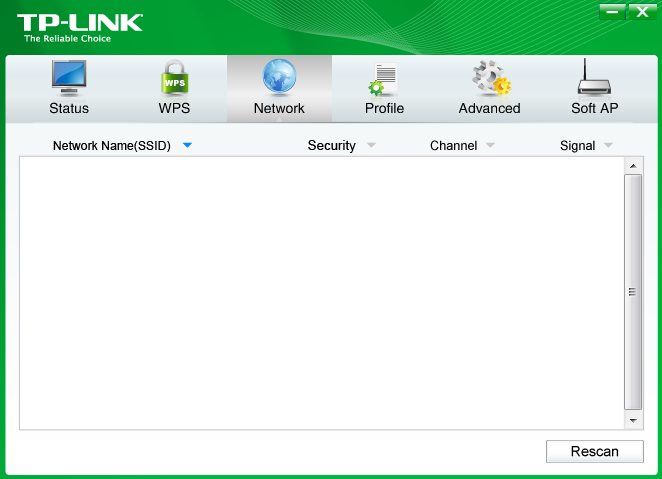
Task: Click the Signal column header text
Action: click(x=577, y=146)
